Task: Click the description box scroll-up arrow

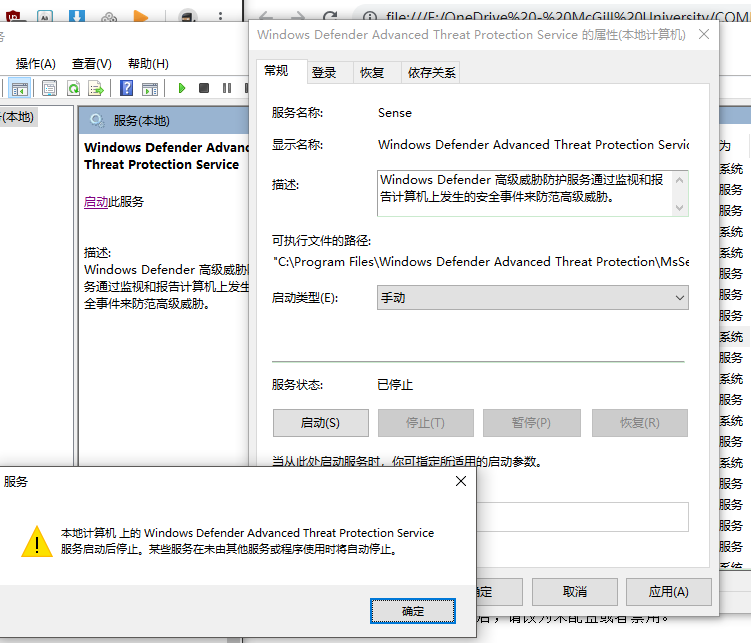Action: (679, 180)
